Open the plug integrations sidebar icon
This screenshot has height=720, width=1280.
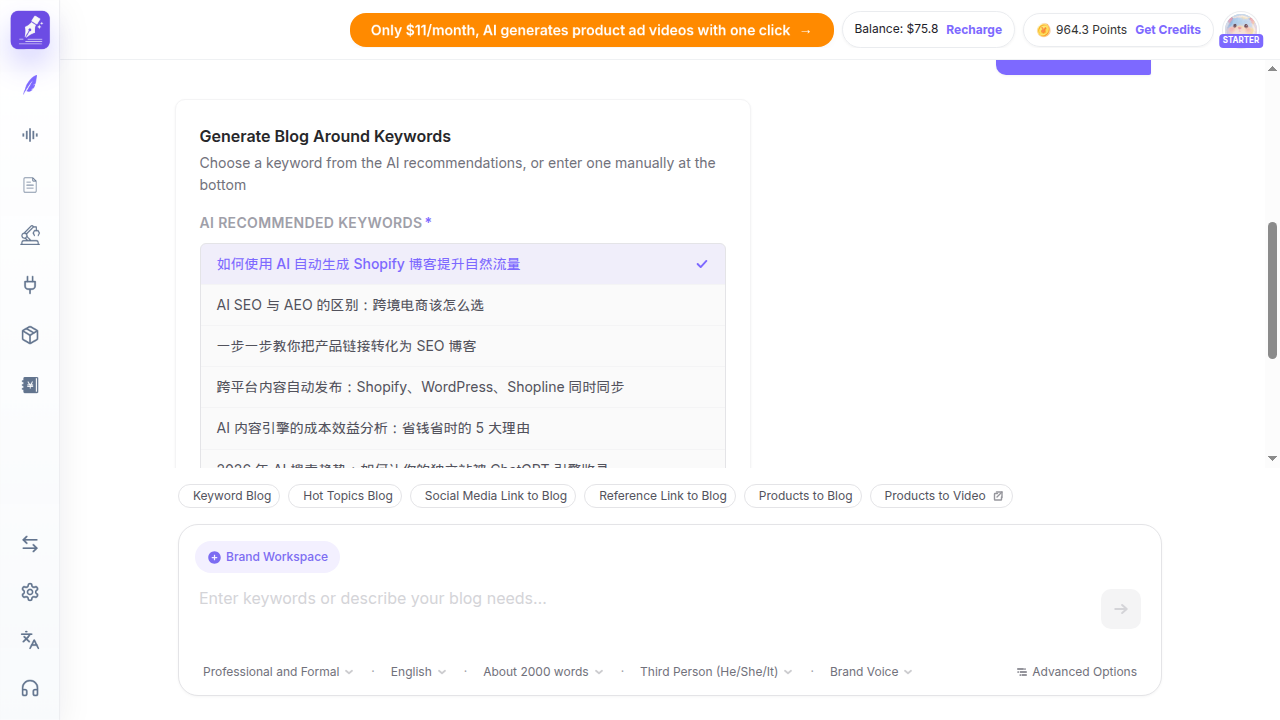click(30, 285)
